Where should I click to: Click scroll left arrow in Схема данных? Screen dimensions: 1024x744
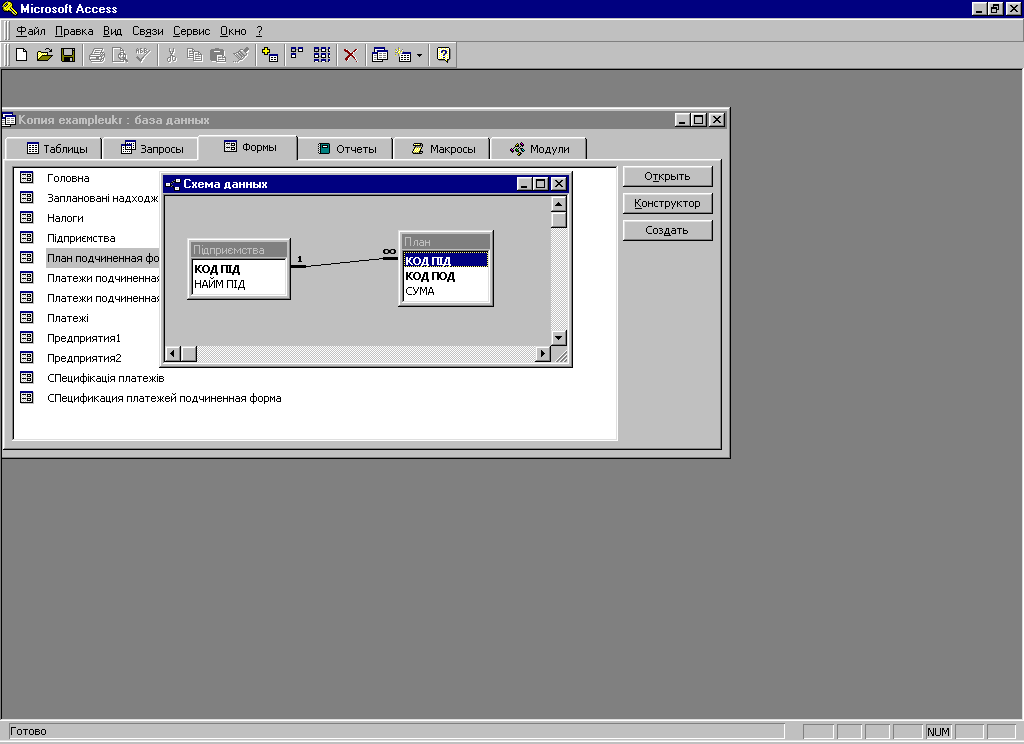tap(172, 353)
